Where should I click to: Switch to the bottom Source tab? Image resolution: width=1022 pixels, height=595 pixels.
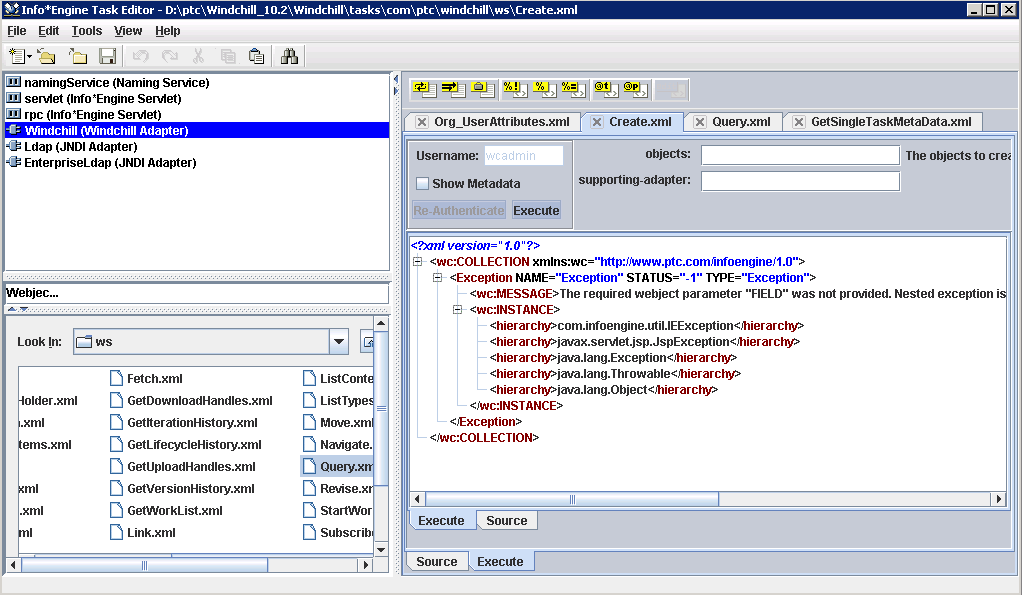pyautogui.click(x=437, y=561)
